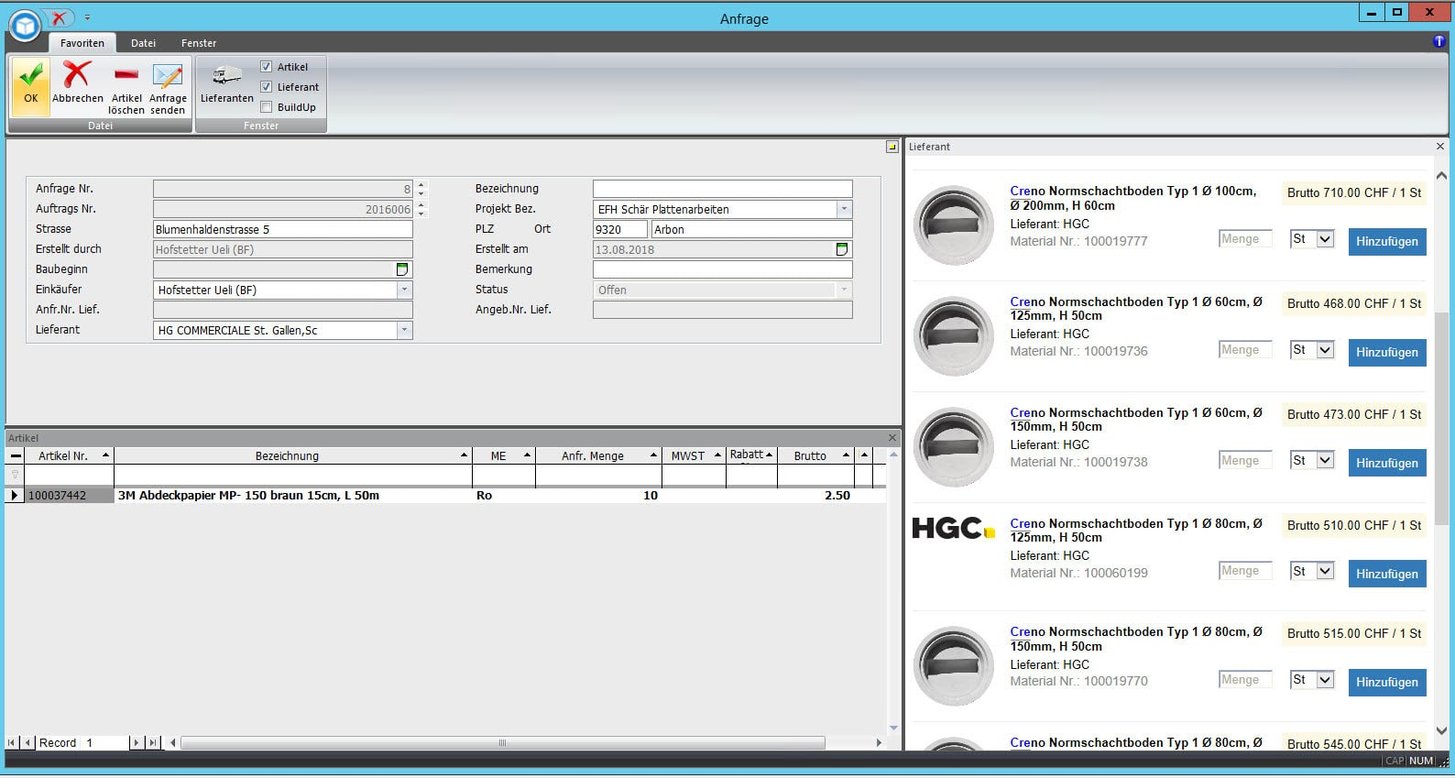Add the Creno Ø 100cm item via Hinzufügen
This screenshot has height=778, width=1455.
1387,241
